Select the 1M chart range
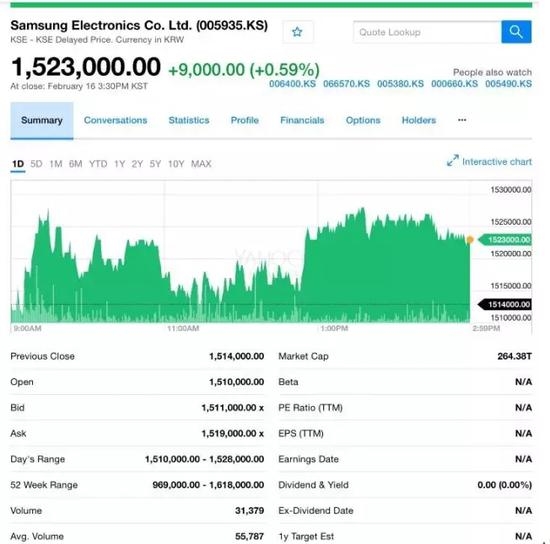 56,164
